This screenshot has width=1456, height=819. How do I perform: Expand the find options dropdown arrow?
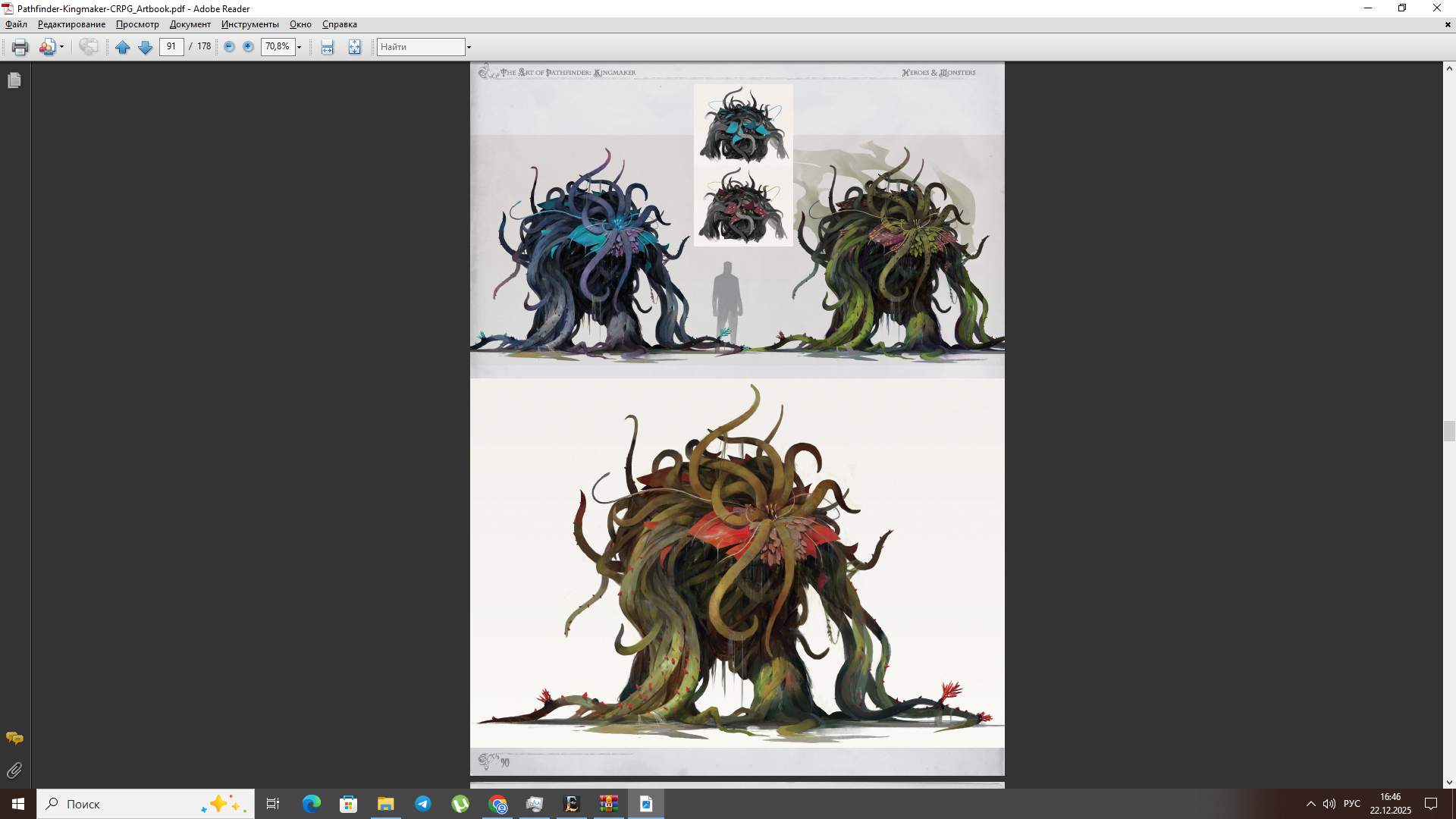469,47
